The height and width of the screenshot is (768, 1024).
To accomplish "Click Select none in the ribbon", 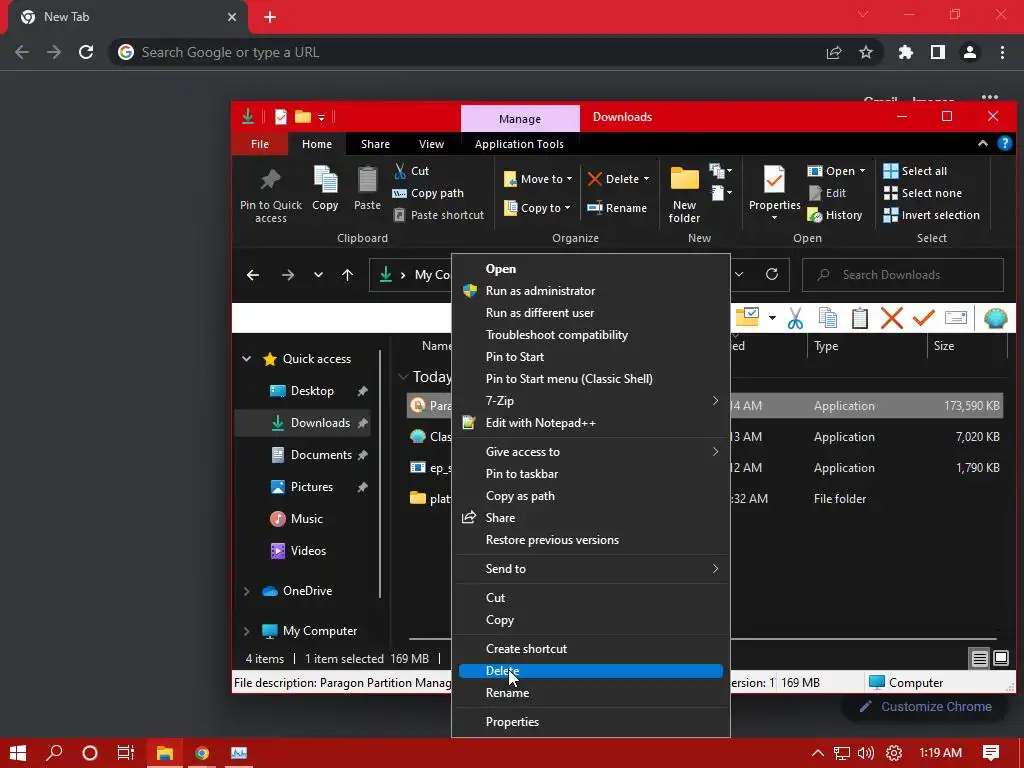I will (923, 193).
